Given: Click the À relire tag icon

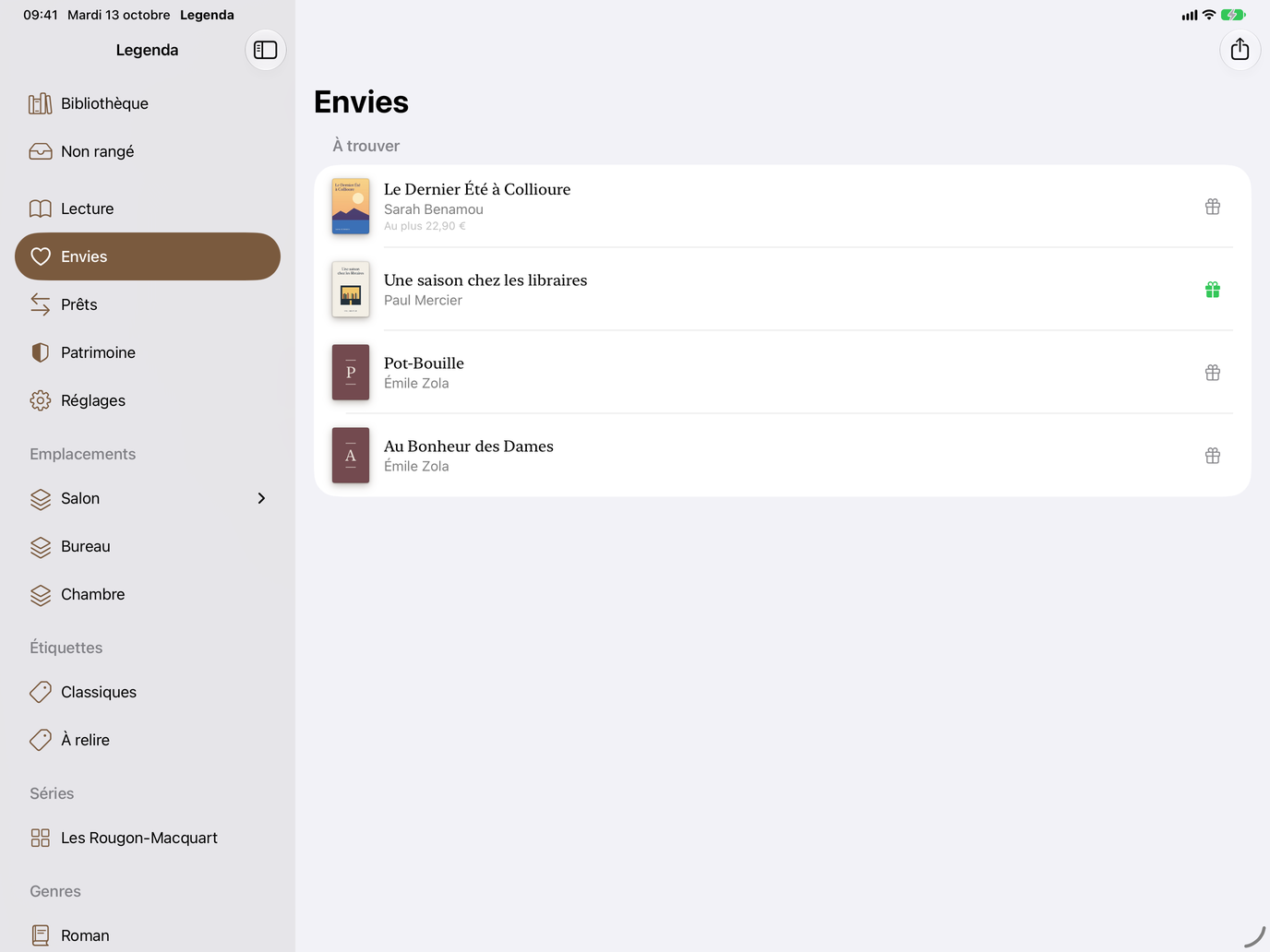Looking at the screenshot, I should coord(41,740).
